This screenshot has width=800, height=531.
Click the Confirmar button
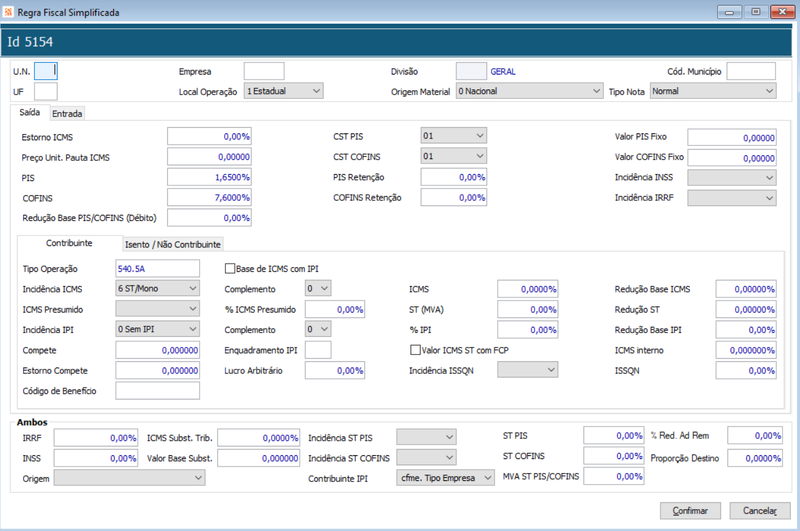click(690, 511)
